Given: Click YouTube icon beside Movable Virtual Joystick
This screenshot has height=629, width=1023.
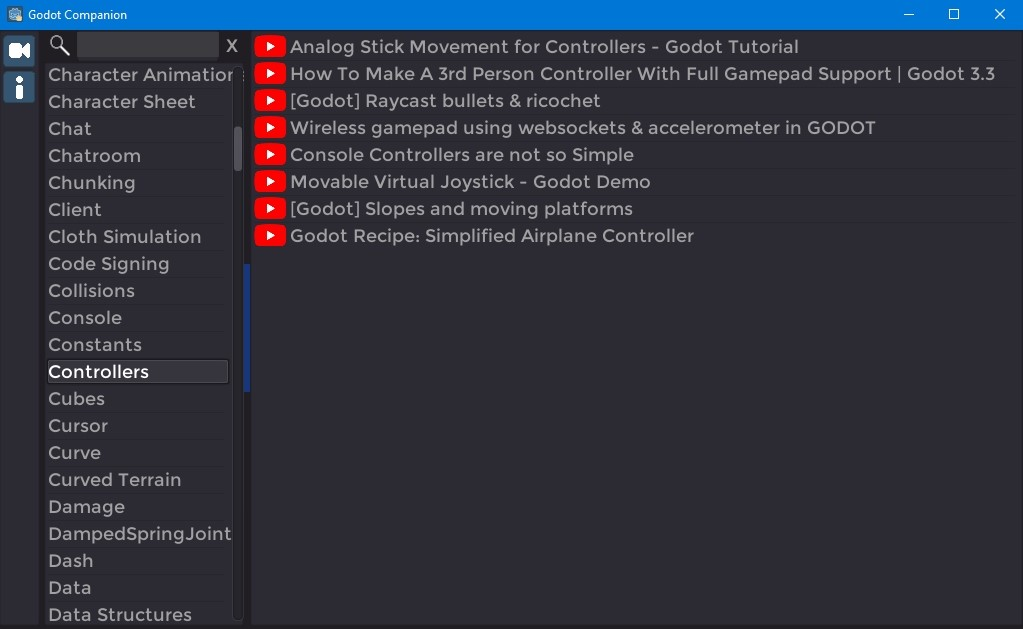Looking at the screenshot, I should [269, 181].
